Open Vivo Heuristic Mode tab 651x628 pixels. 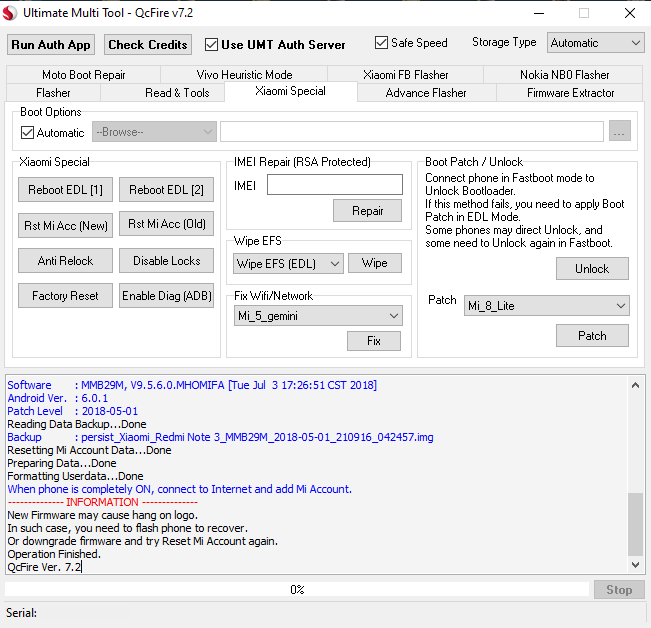coord(244,75)
